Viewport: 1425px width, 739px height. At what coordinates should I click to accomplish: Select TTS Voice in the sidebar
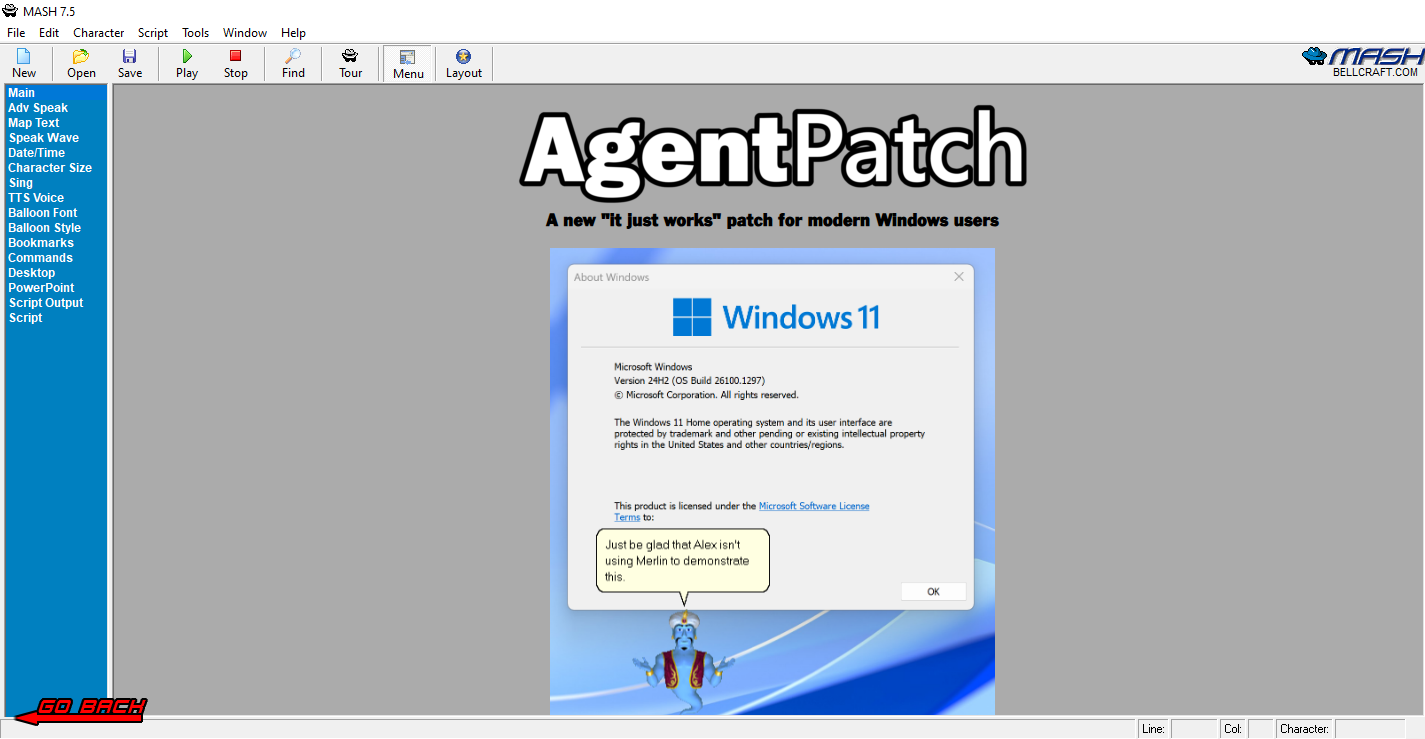click(36, 198)
